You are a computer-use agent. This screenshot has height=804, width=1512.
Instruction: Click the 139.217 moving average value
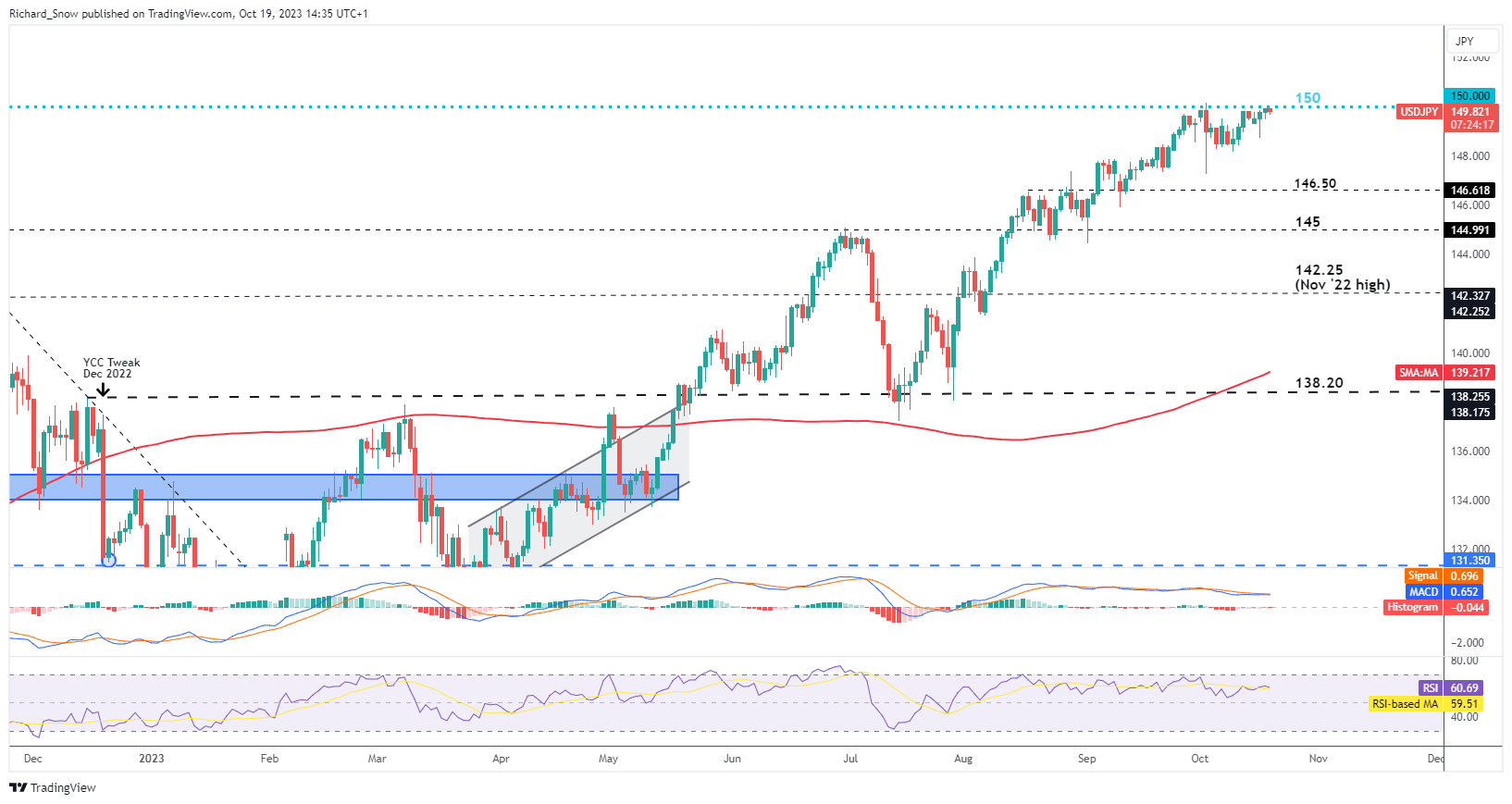(x=1469, y=373)
